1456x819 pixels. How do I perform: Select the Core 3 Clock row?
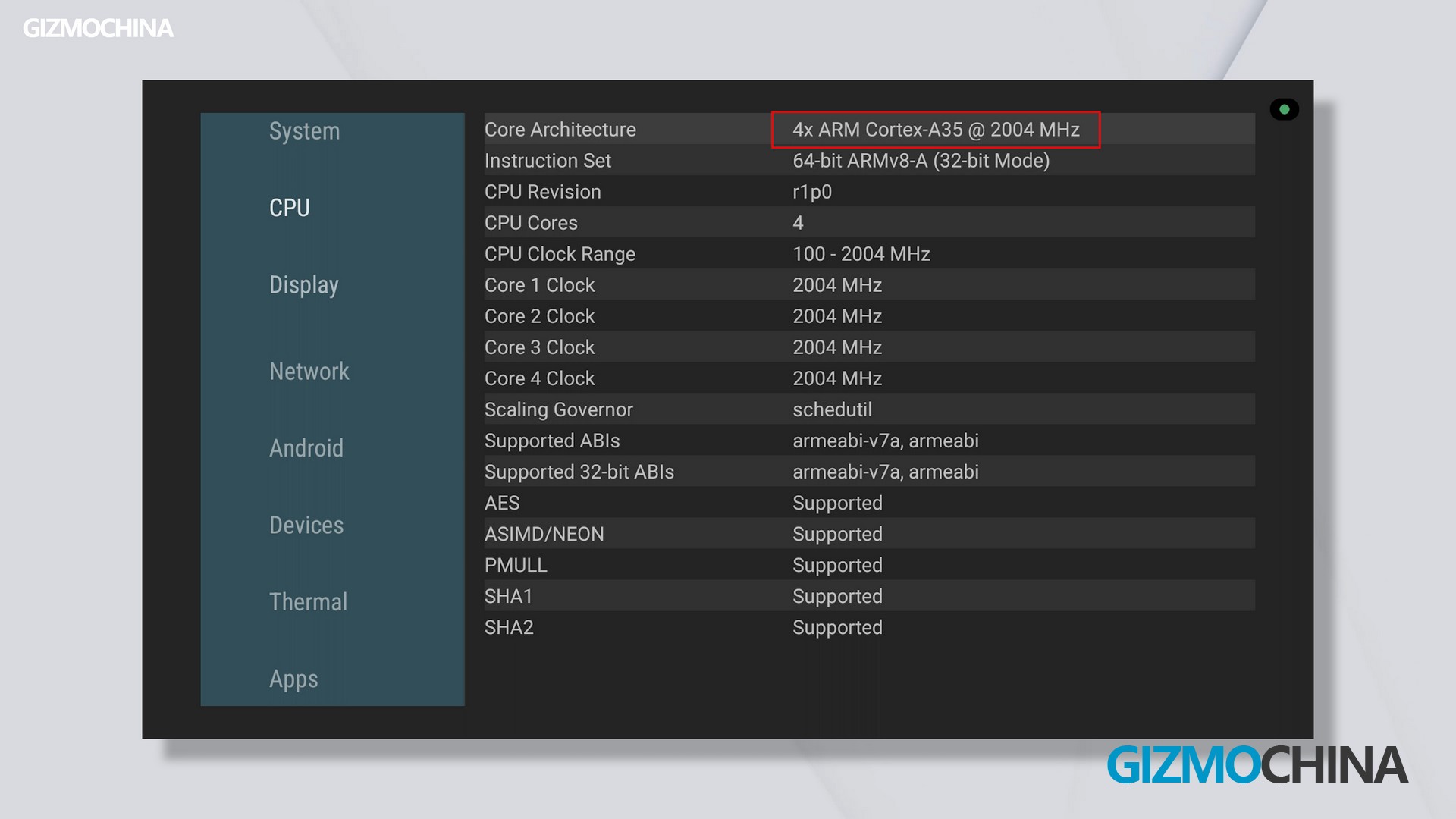click(x=539, y=347)
